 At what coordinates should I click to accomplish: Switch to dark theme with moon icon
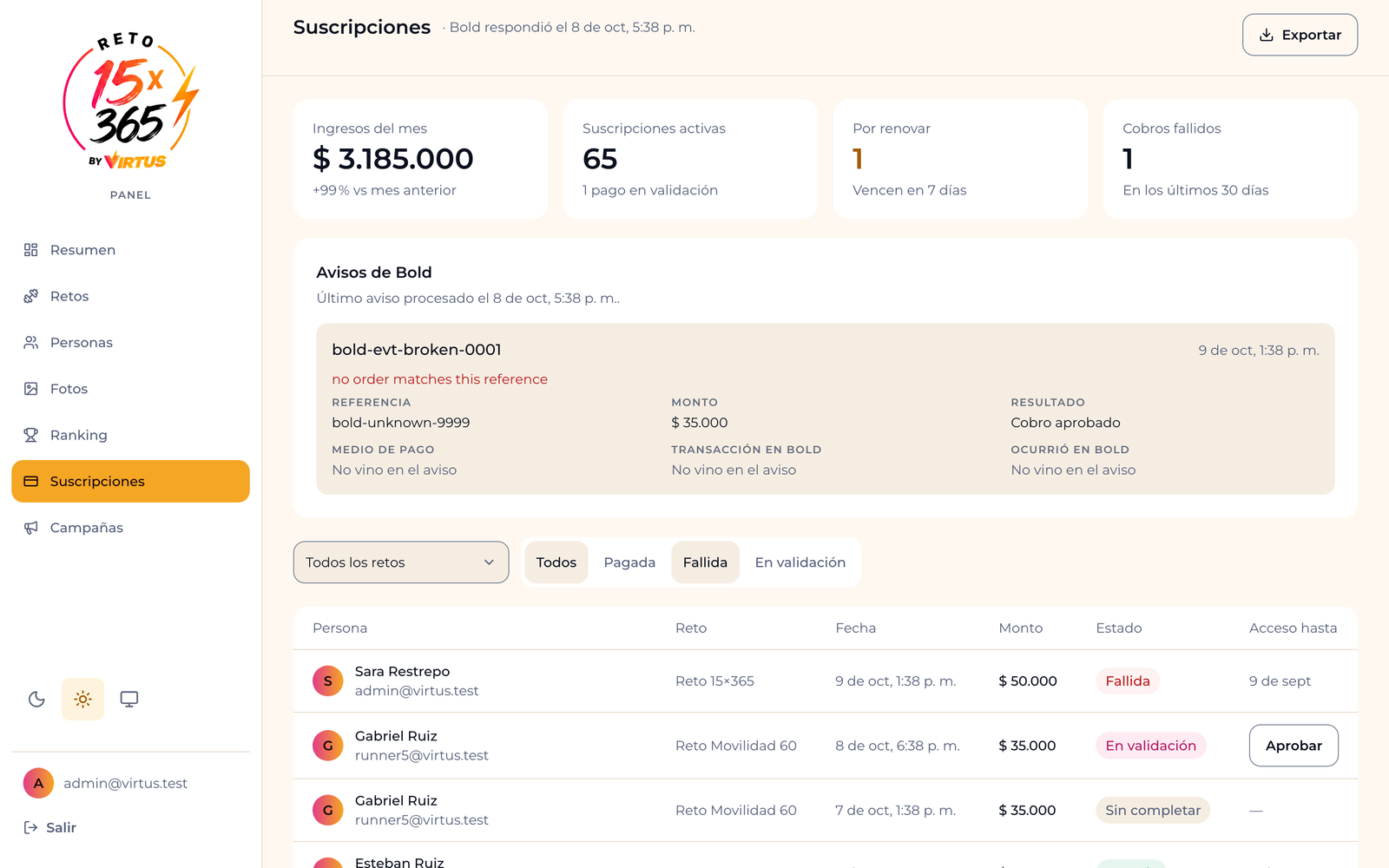(x=36, y=699)
